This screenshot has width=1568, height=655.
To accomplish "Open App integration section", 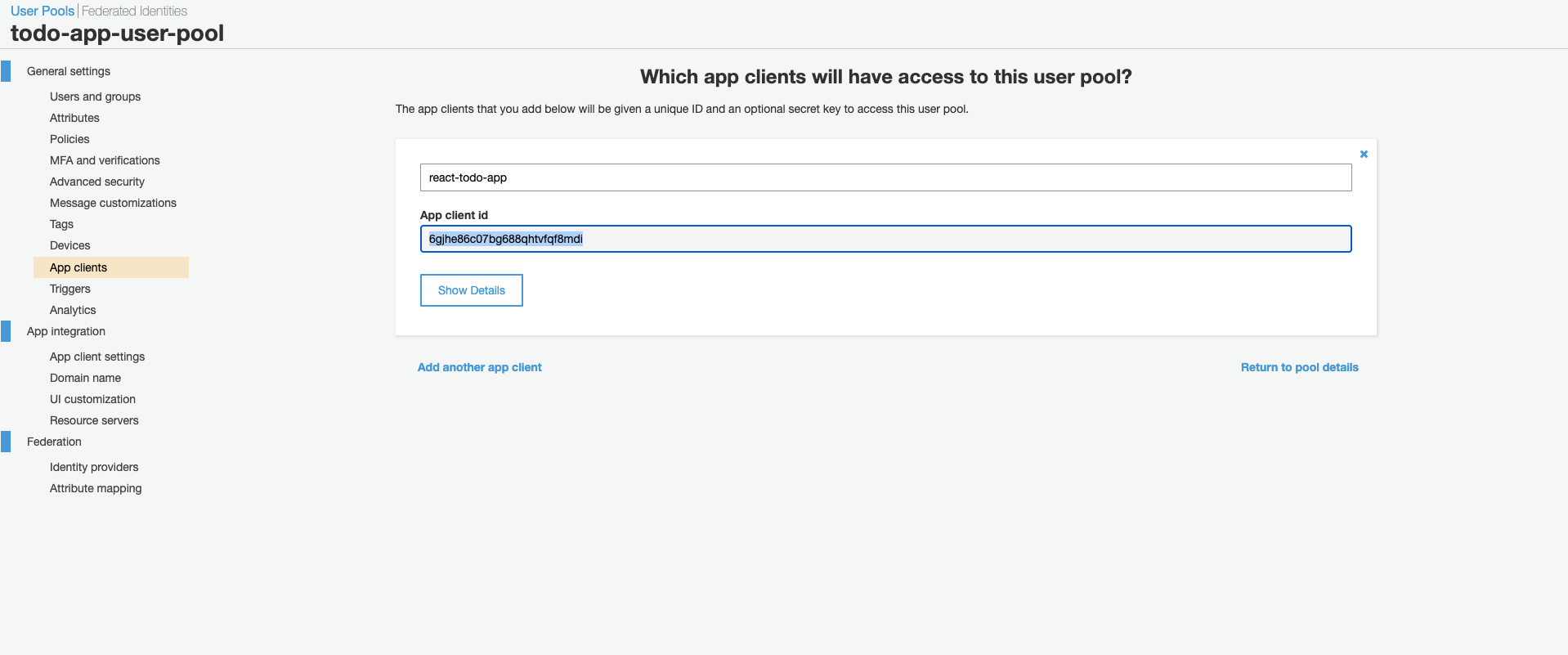I will click(x=66, y=331).
